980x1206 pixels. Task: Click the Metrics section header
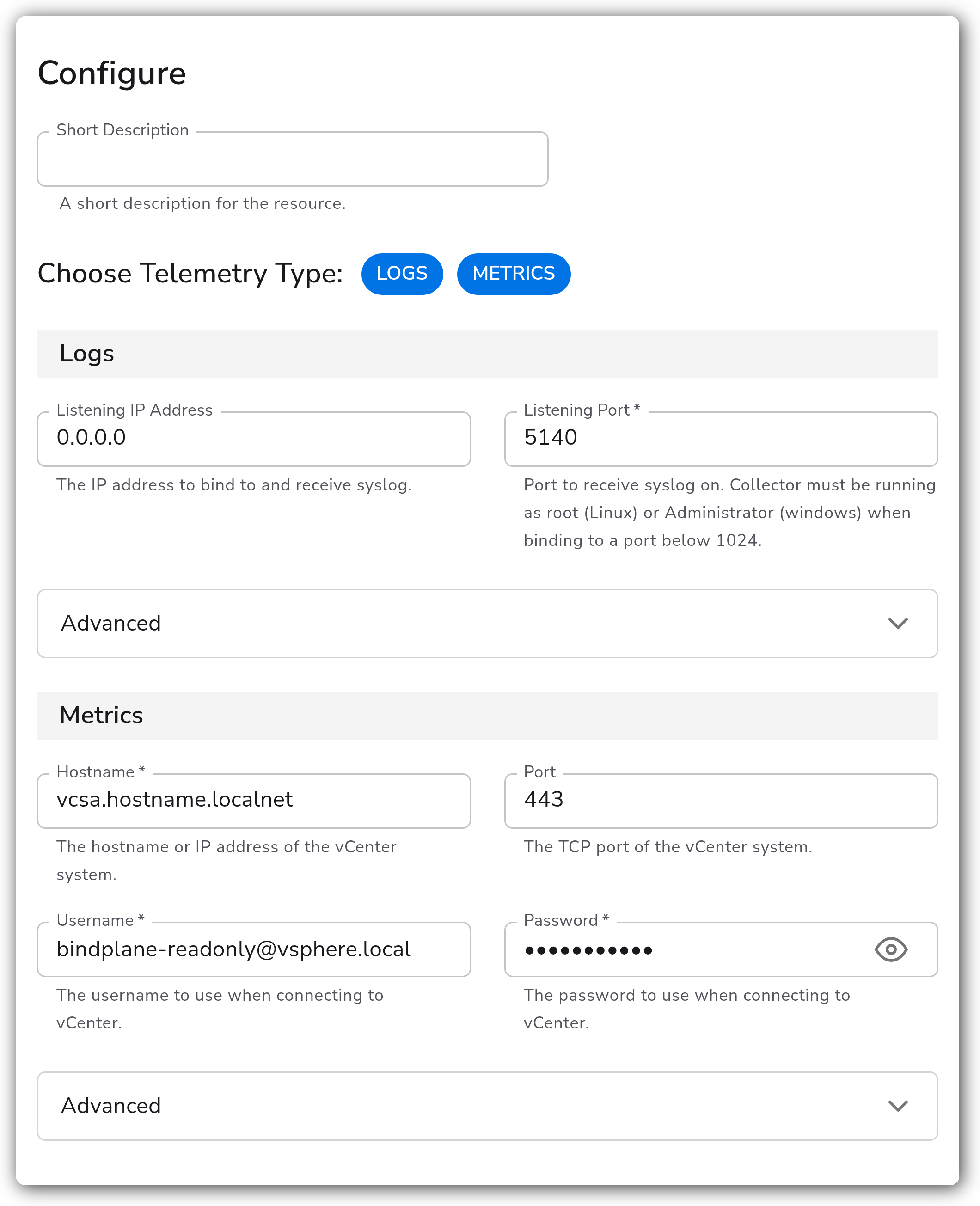(x=488, y=716)
